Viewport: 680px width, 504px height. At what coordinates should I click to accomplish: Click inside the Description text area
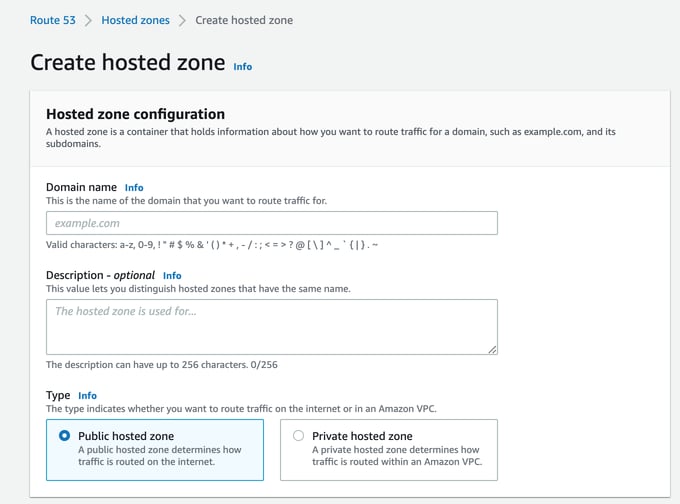pos(271,326)
